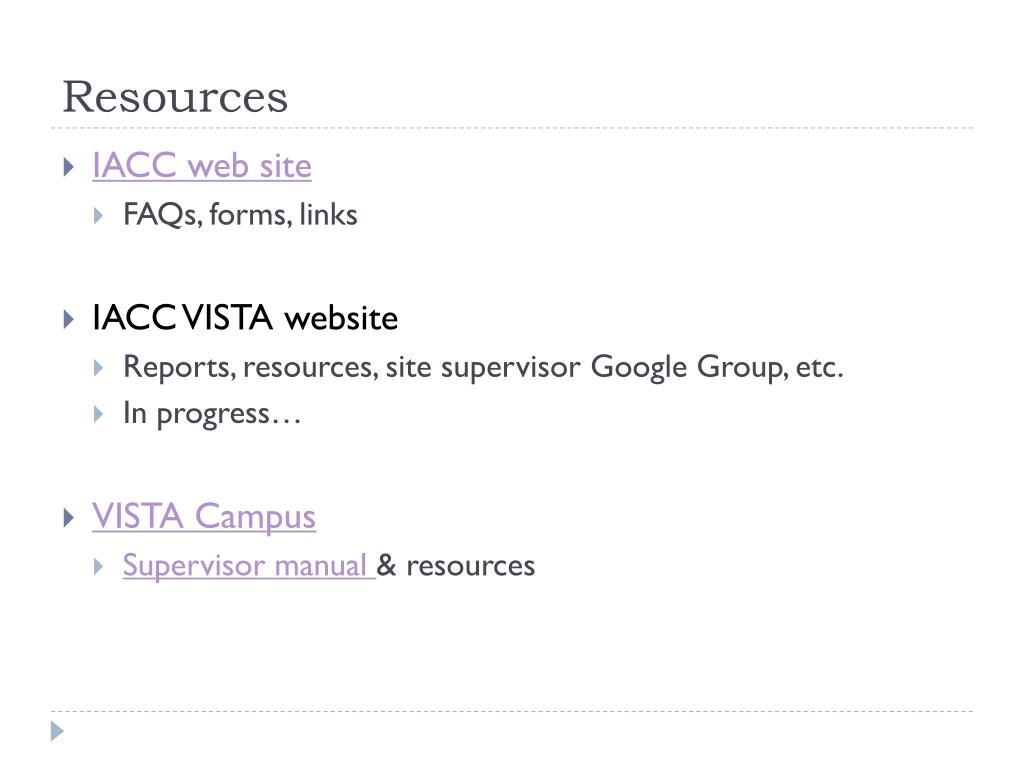Click the sub-bullet arrow before Supervisor manual

coord(99,566)
